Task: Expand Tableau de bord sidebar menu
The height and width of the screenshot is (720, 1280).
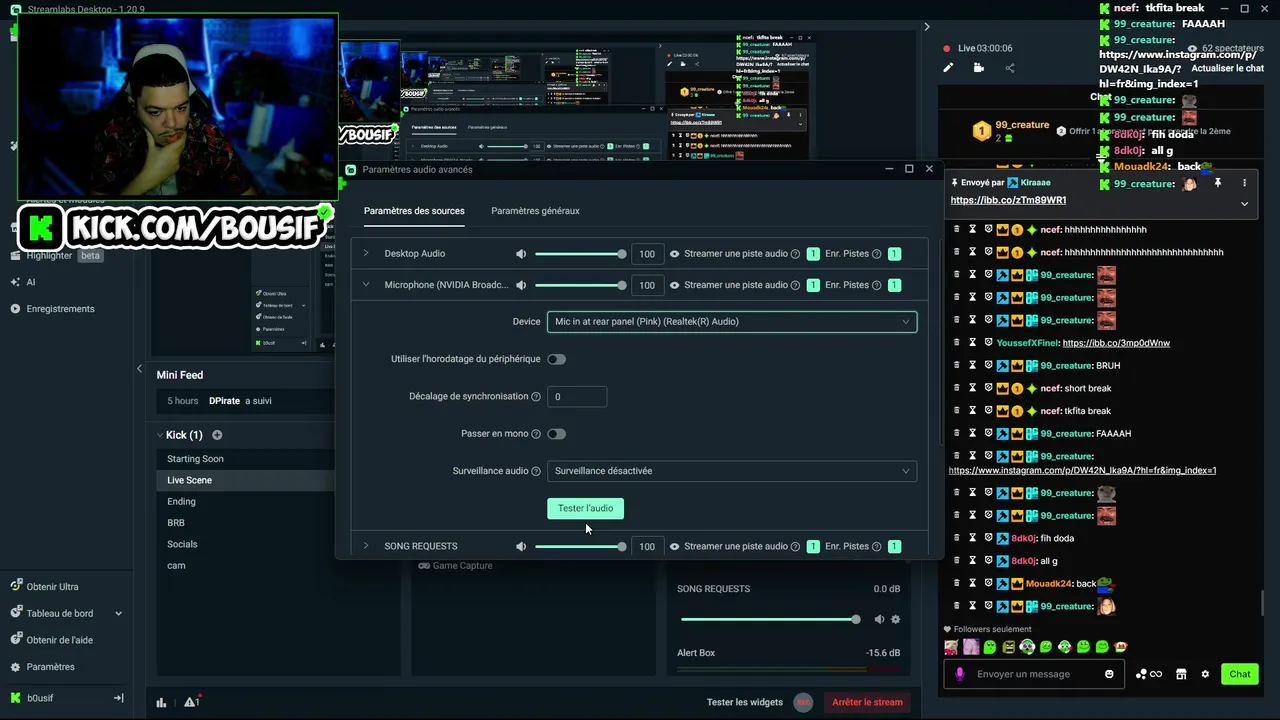Action: pos(118,614)
